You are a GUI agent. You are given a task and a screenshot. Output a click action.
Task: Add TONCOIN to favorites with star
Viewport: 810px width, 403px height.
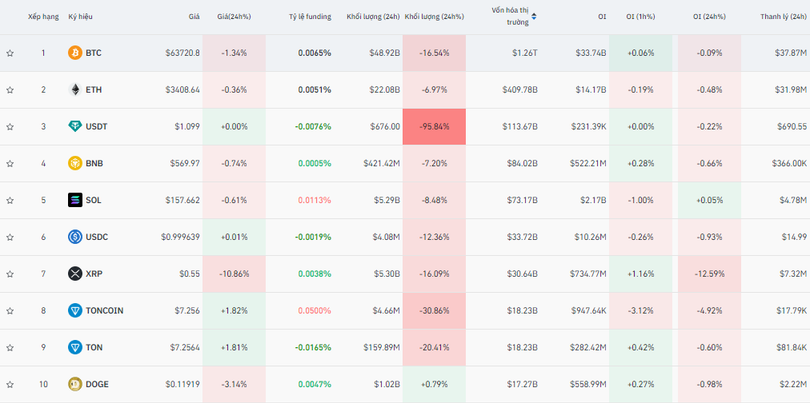(x=10, y=311)
